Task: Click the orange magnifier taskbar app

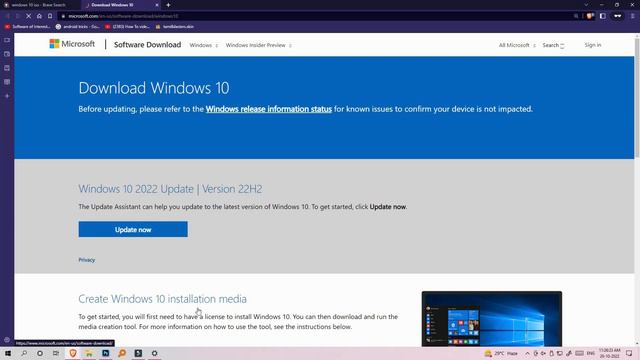Action: coord(122,353)
